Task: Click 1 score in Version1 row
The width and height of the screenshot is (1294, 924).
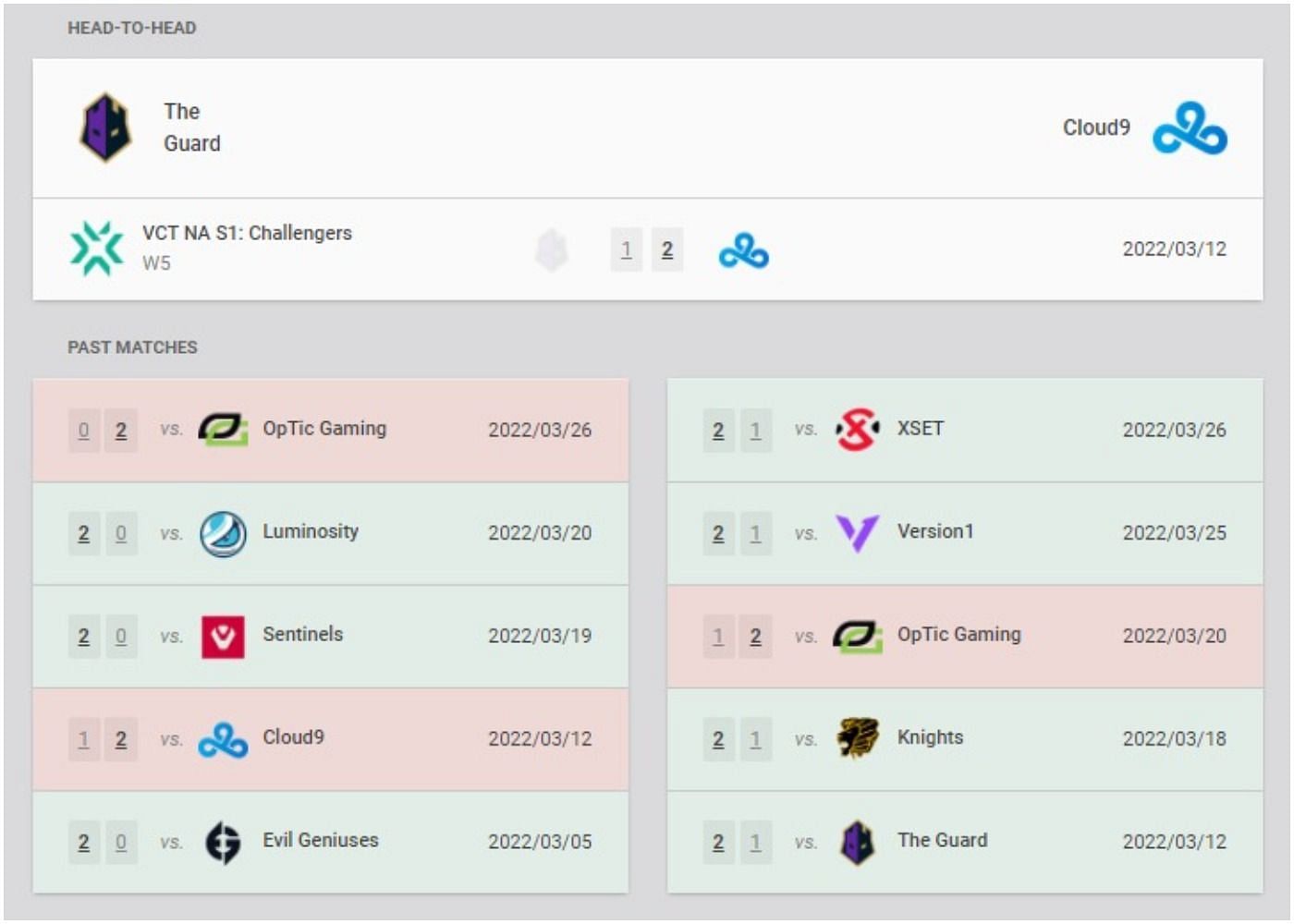Action: point(755,534)
